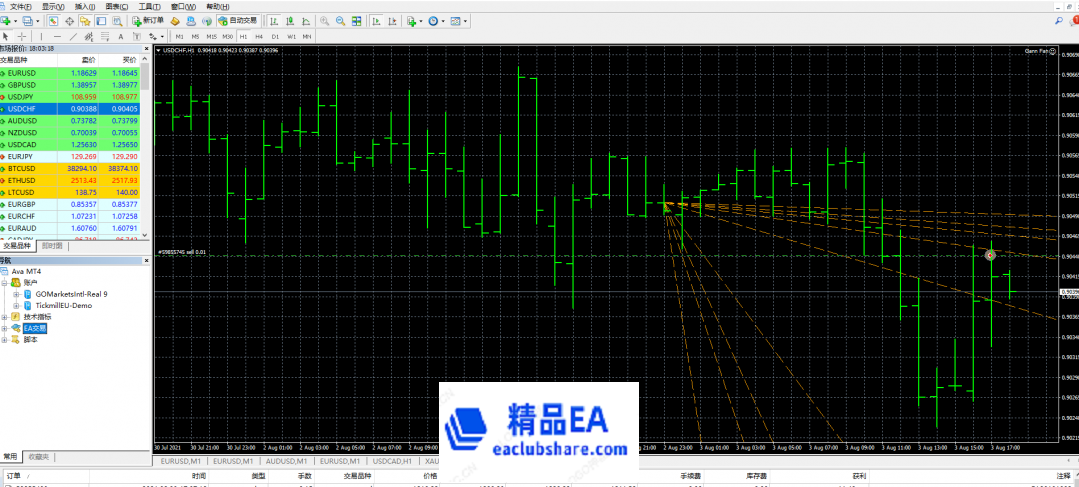Click the tile windows icon
The width and height of the screenshot is (1079, 487).
355,20
